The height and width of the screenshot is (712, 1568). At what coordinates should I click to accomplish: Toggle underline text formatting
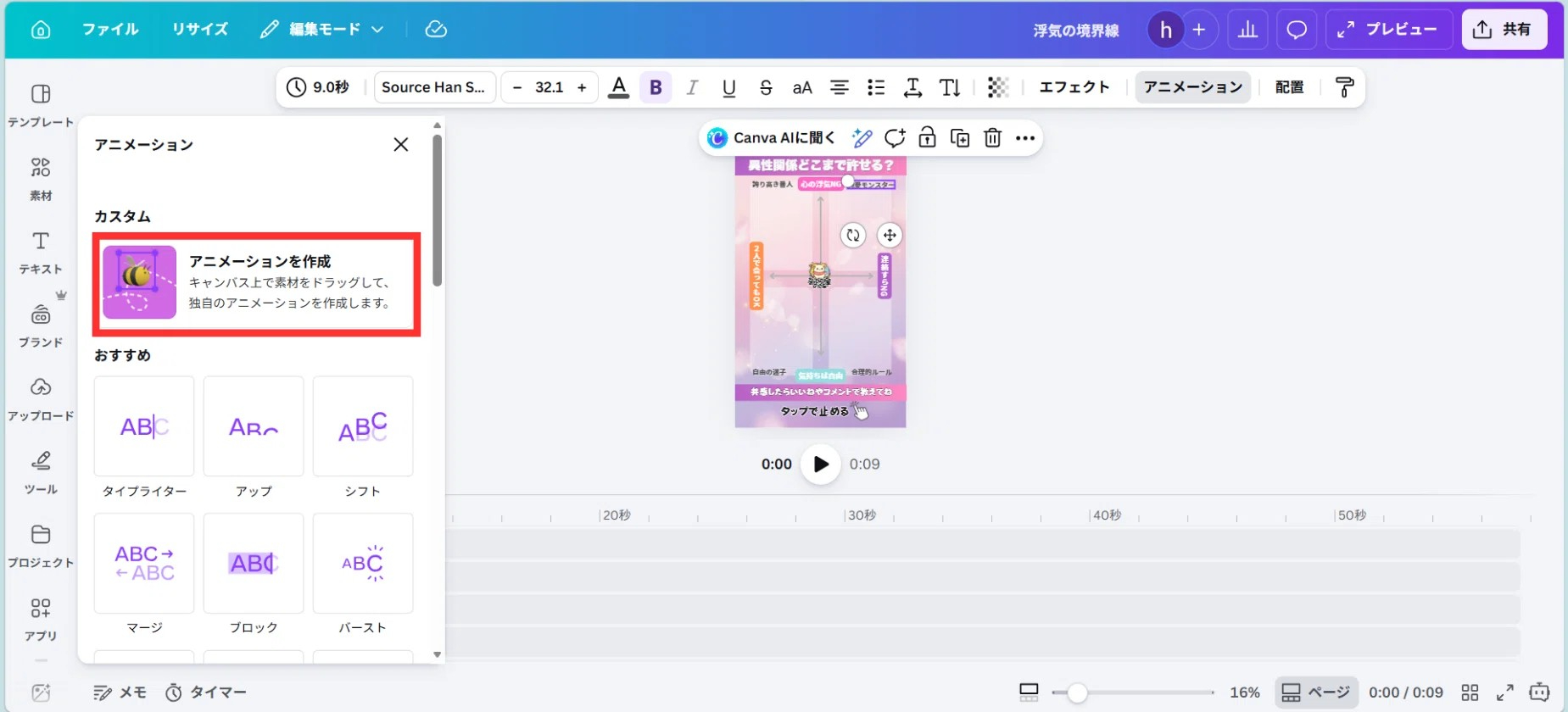728,87
